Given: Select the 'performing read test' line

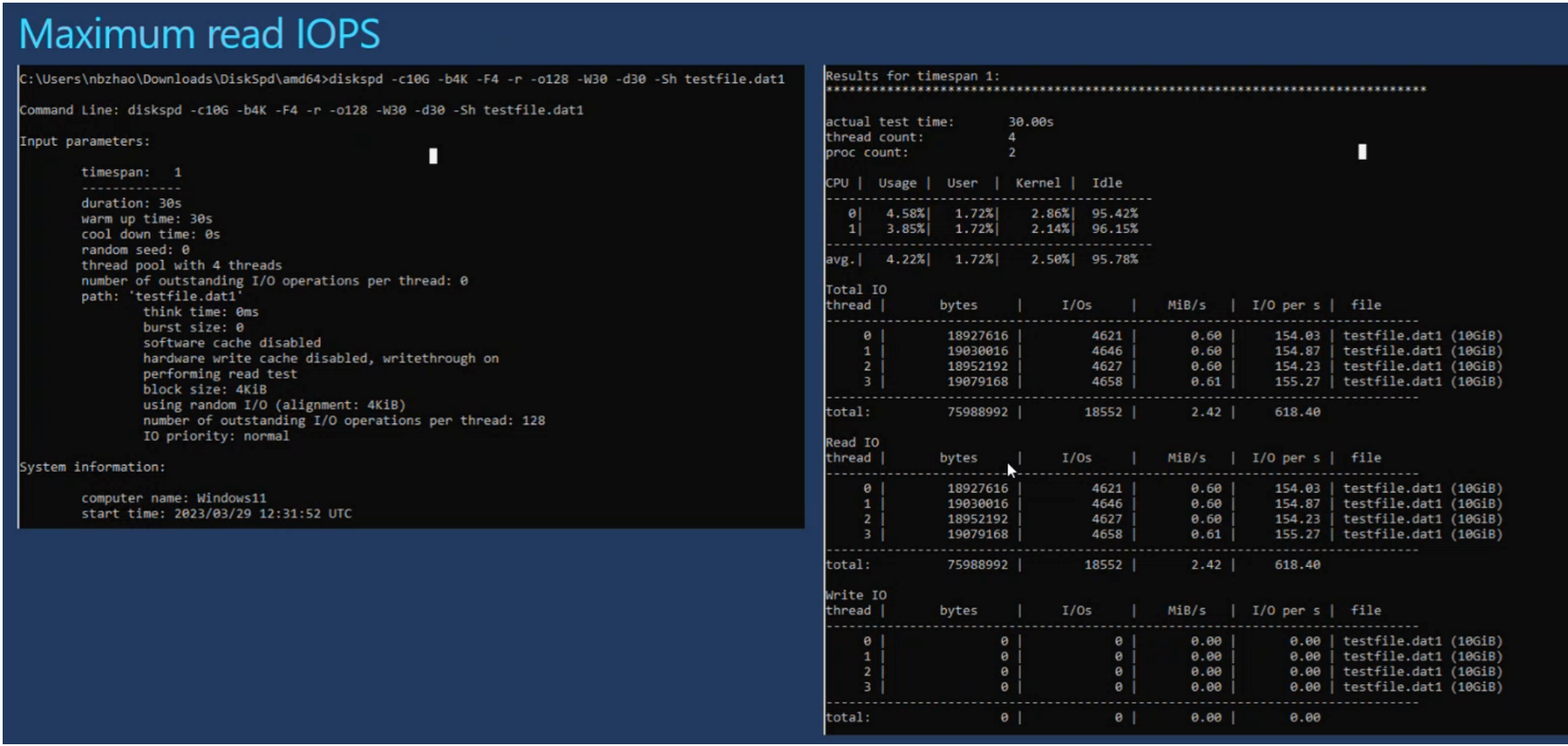Looking at the screenshot, I should pos(220,374).
